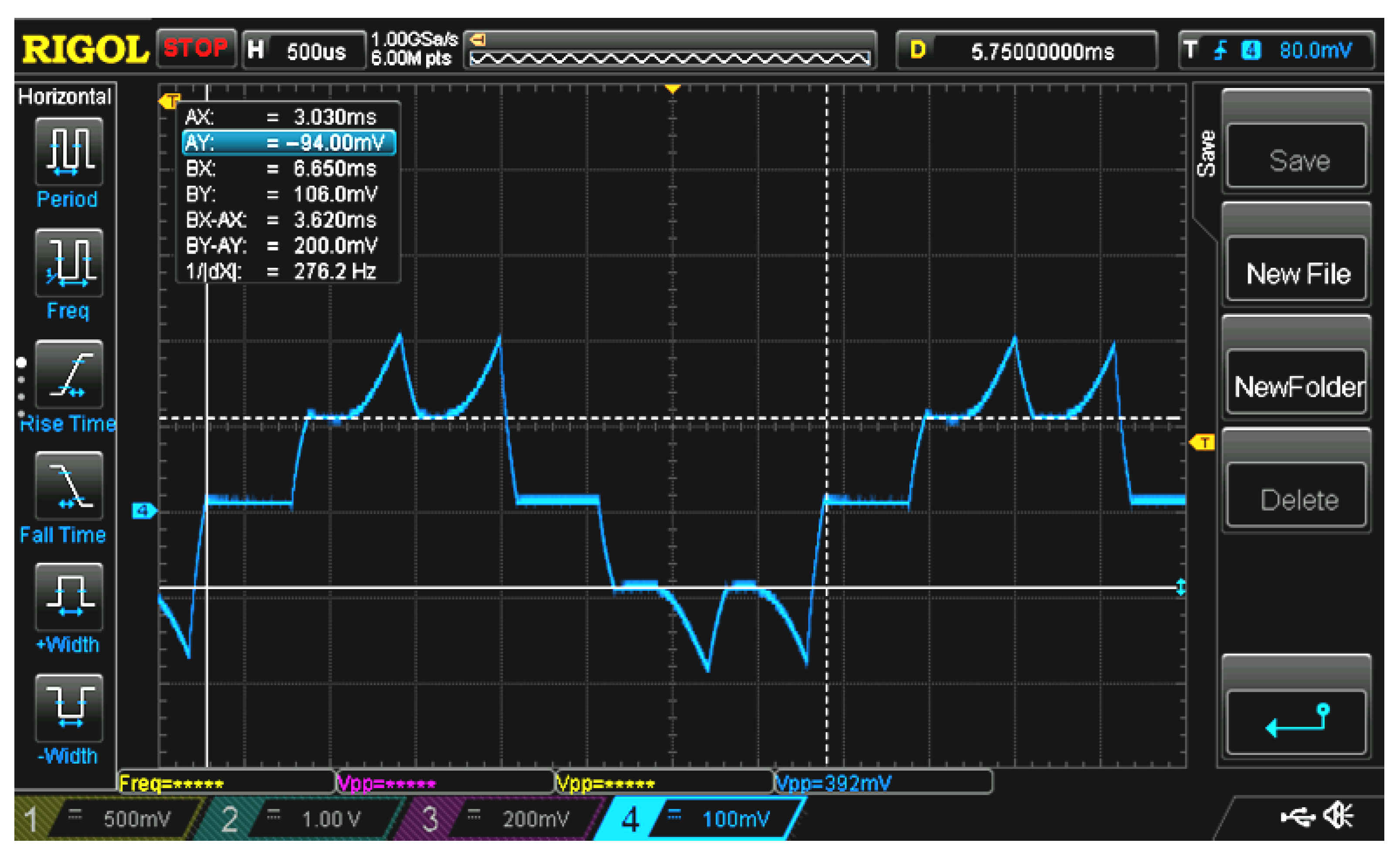Select the Fall Time measurement icon
This screenshot has height=853, width=1400.
coord(69,486)
